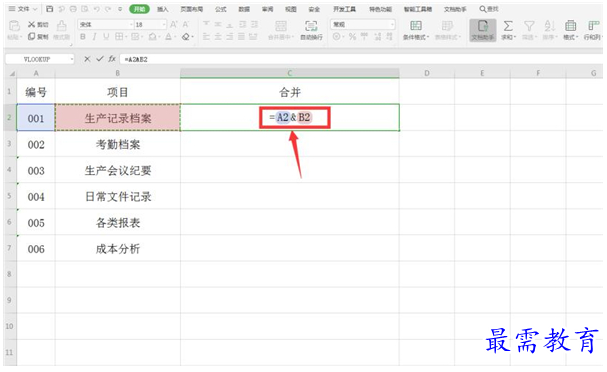Click the Document Assistant (文档助手) ribbon button

pos(483,30)
